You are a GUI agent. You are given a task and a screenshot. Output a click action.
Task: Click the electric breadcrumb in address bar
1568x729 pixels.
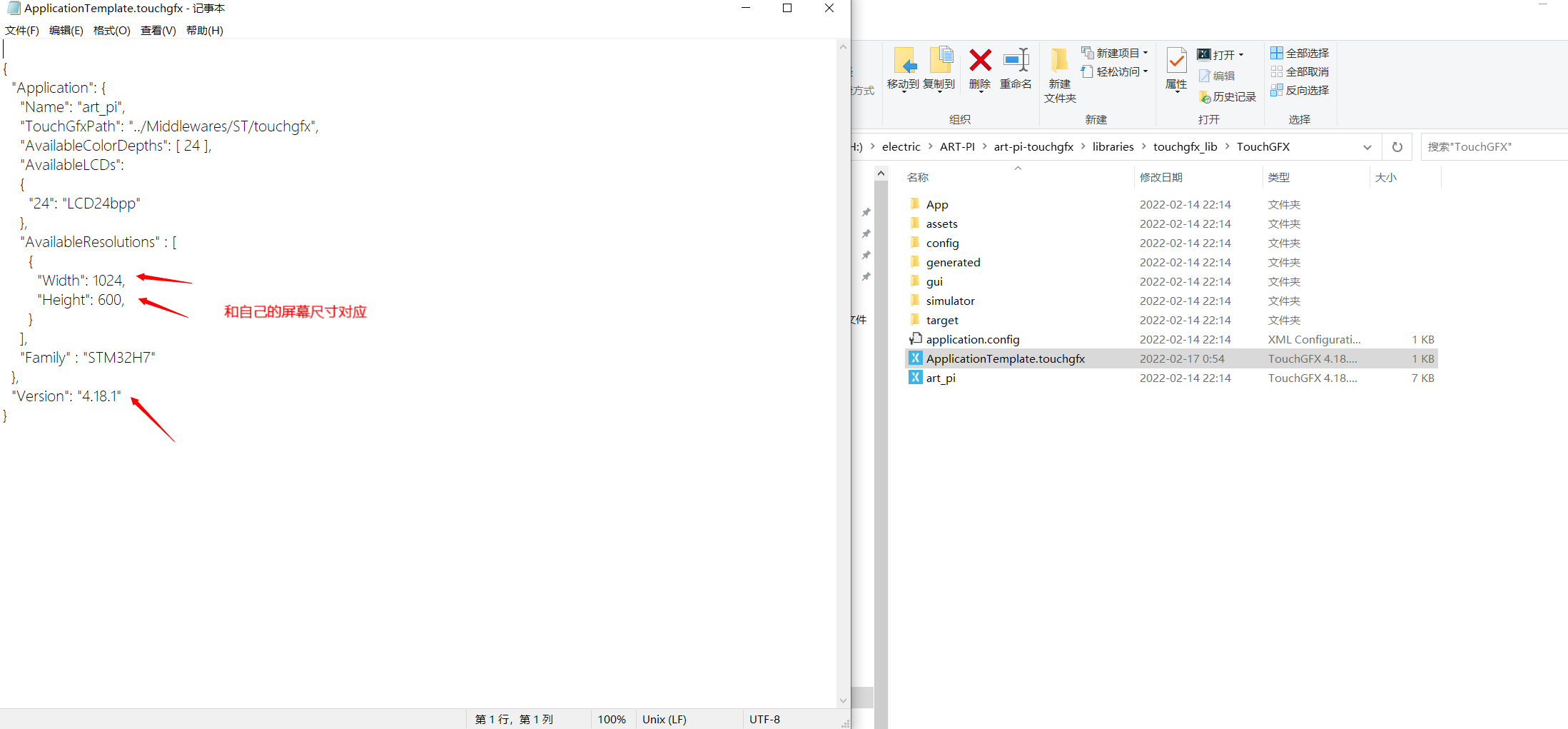click(x=901, y=146)
